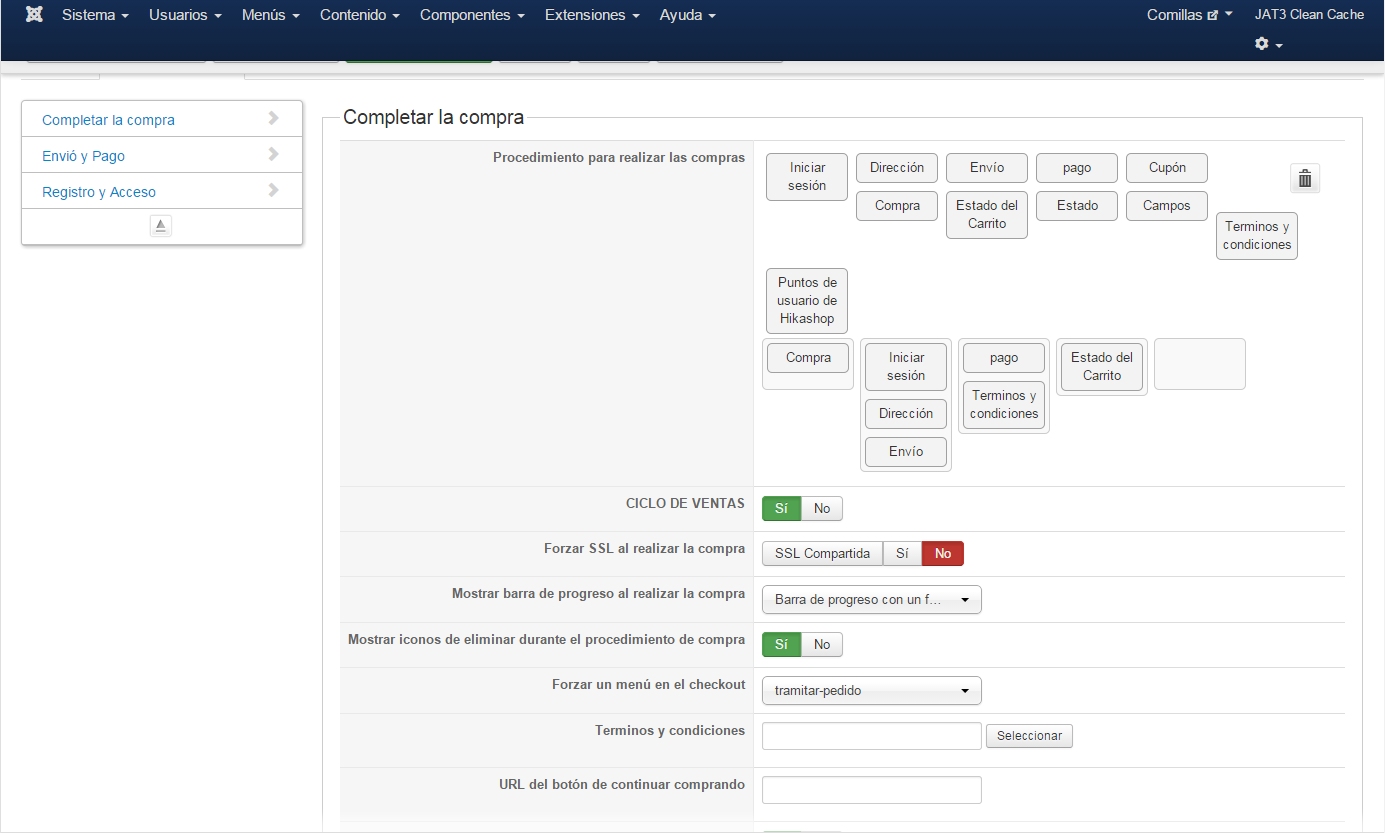Click the Seleccionar button
Screen dimensions: 1385x833
coord(1029,736)
